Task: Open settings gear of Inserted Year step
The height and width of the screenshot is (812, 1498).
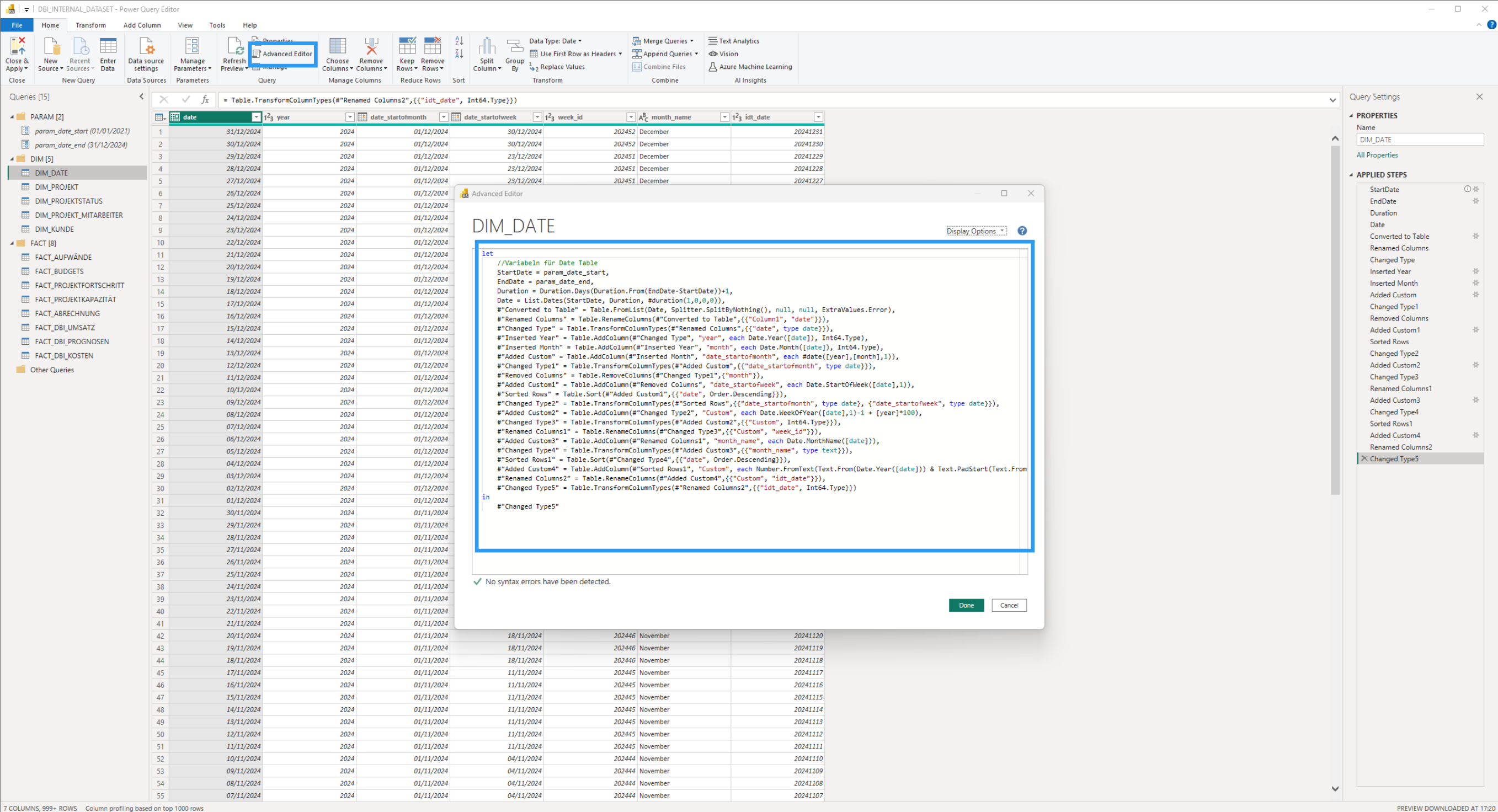Action: point(1475,271)
